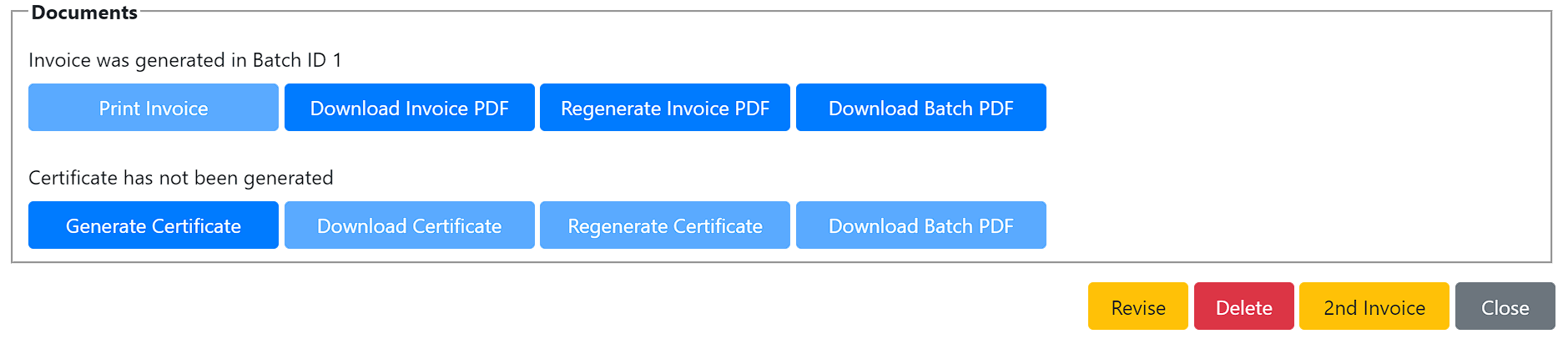The height and width of the screenshot is (344, 1568).
Task: Close the dialog with the grey Close button
Action: [x=1505, y=306]
